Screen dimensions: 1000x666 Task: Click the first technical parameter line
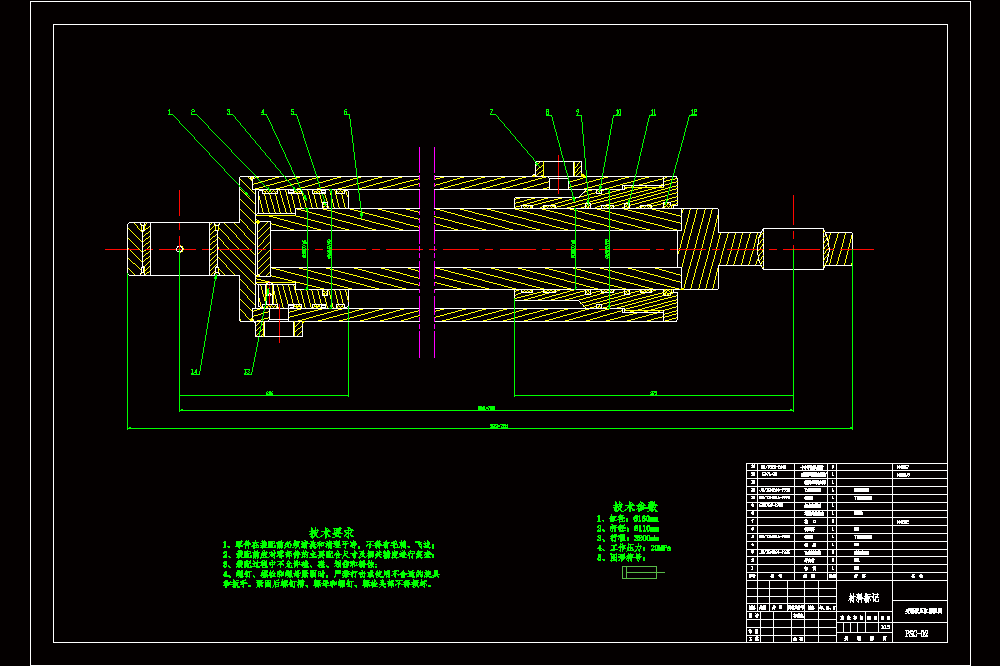coord(628,519)
